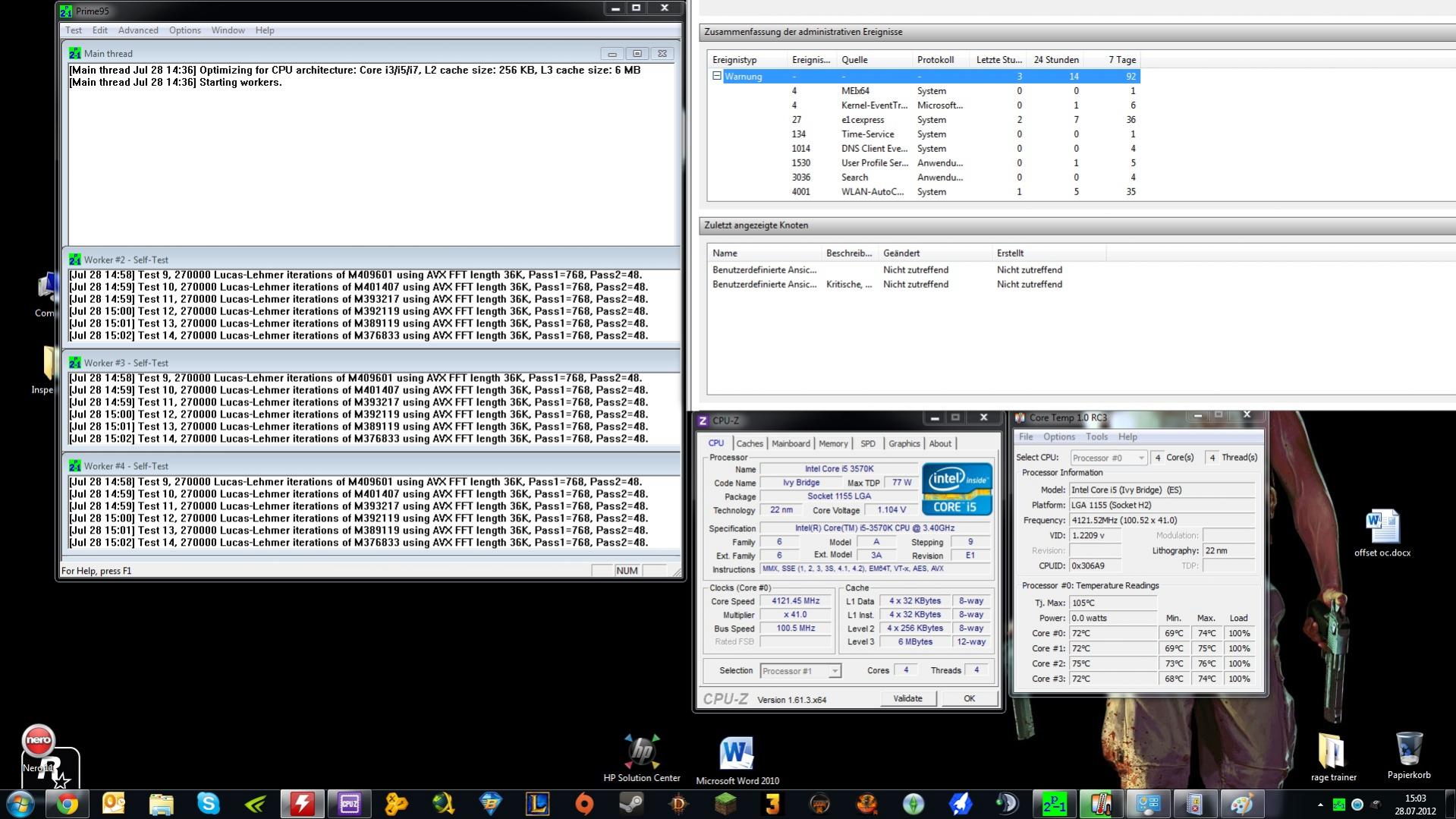Viewport: 1456px width, 819px height.
Task: Click the CPU-Z title bar icon
Action: (x=703, y=421)
